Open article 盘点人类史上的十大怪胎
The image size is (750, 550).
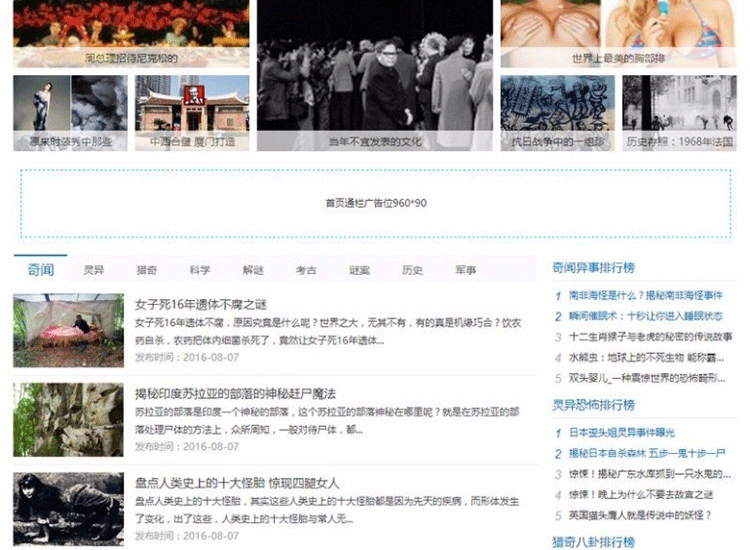tap(237, 483)
